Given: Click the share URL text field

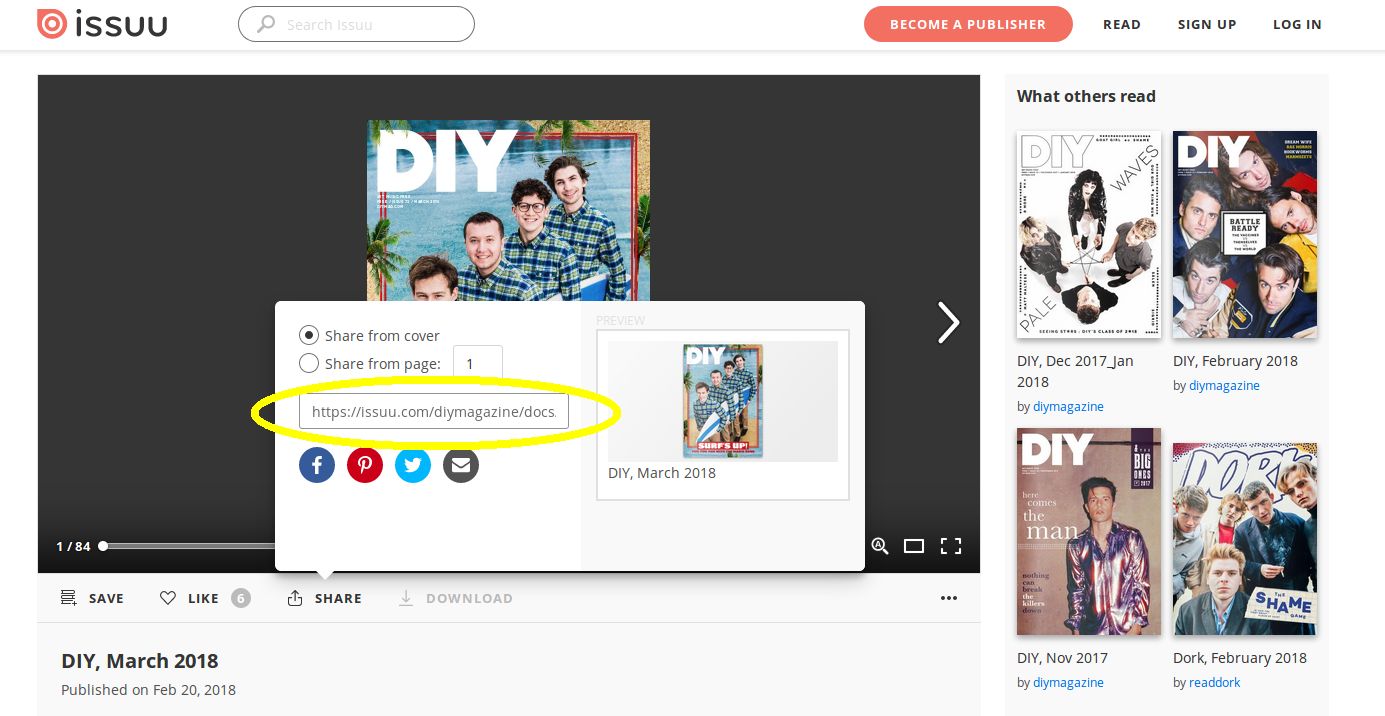Looking at the screenshot, I should point(434,412).
